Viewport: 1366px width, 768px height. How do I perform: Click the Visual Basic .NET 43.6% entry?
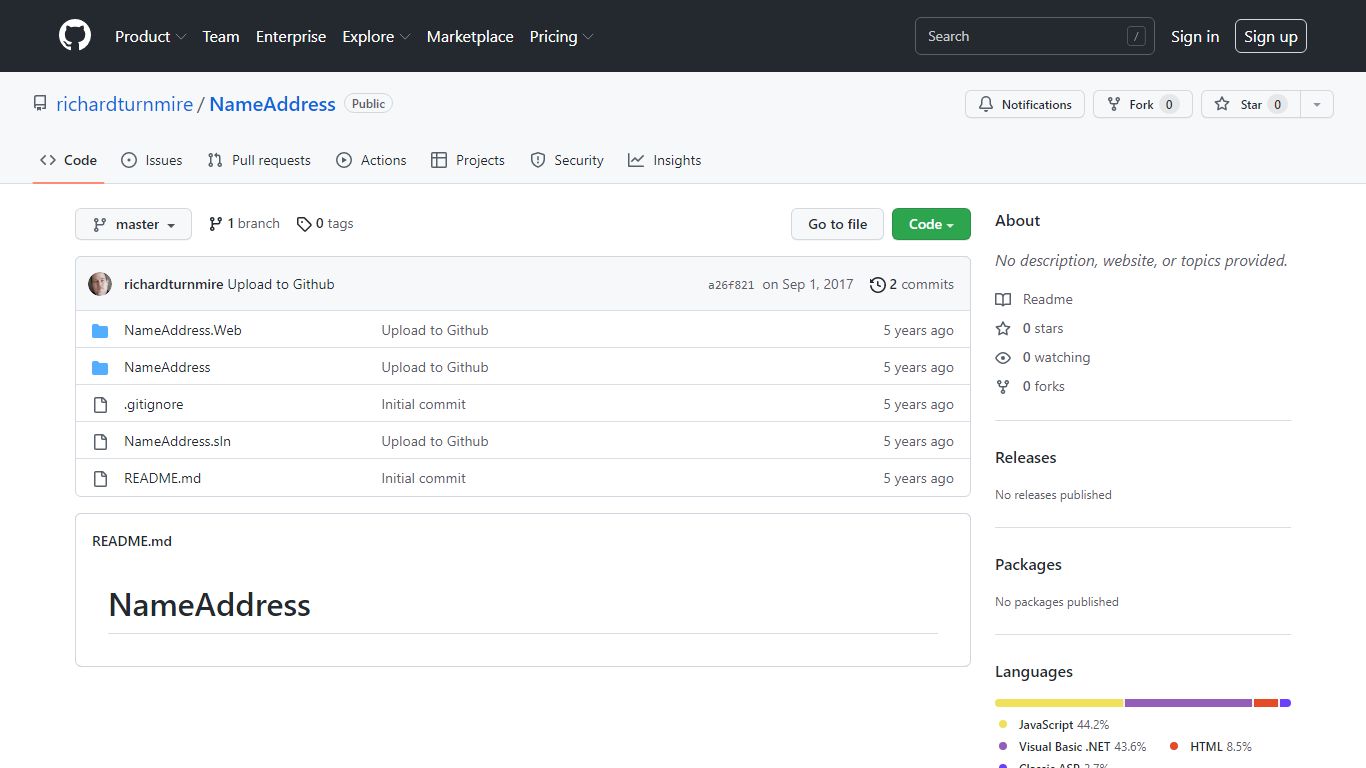pos(1072,746)
